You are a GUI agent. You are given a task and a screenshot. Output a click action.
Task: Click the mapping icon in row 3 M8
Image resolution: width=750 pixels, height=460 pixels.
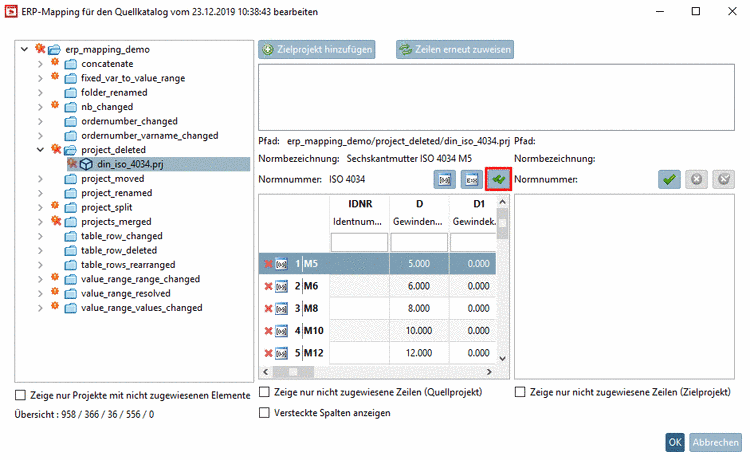coord(281,309)
